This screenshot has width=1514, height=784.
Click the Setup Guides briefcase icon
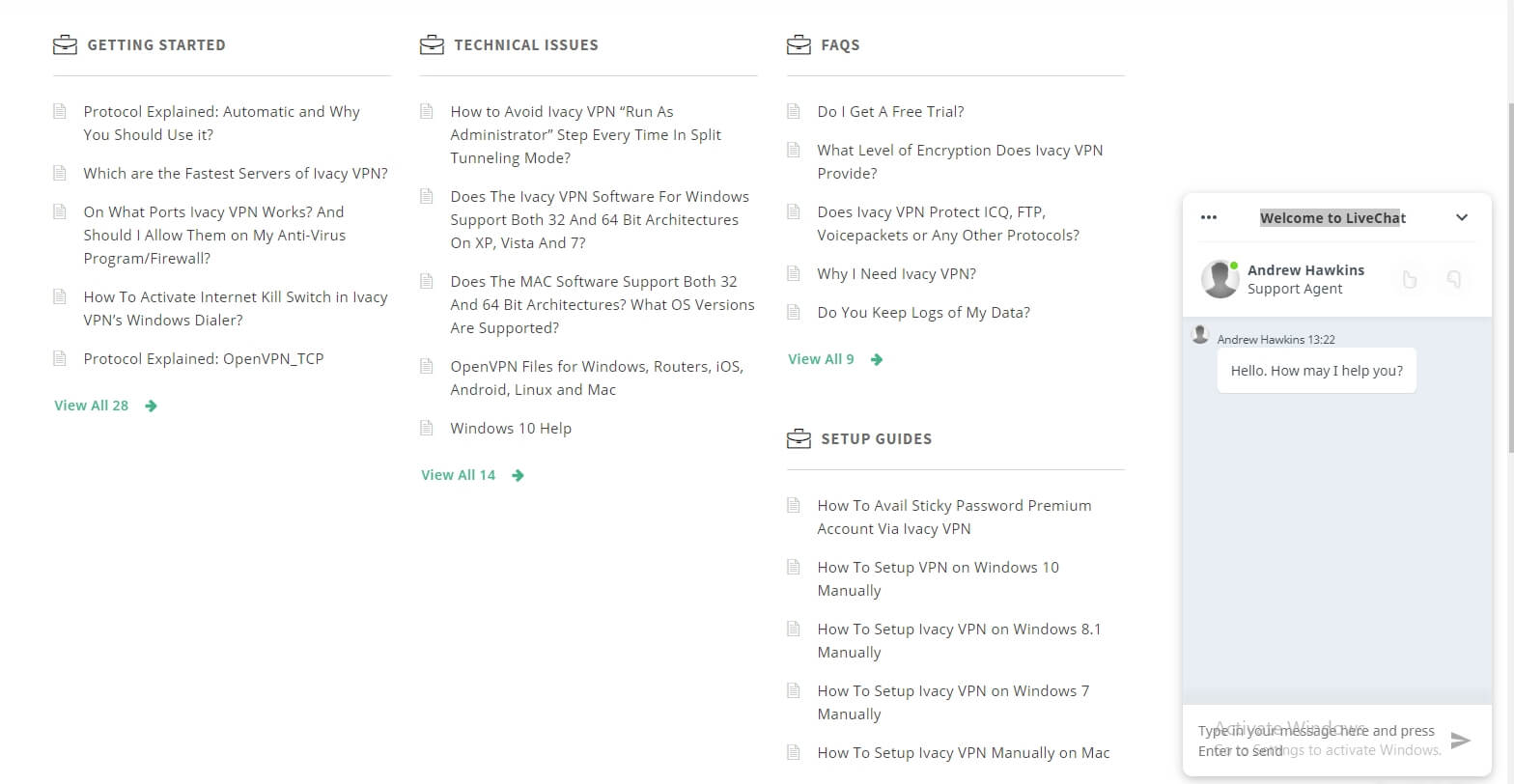tap(799, 438)
